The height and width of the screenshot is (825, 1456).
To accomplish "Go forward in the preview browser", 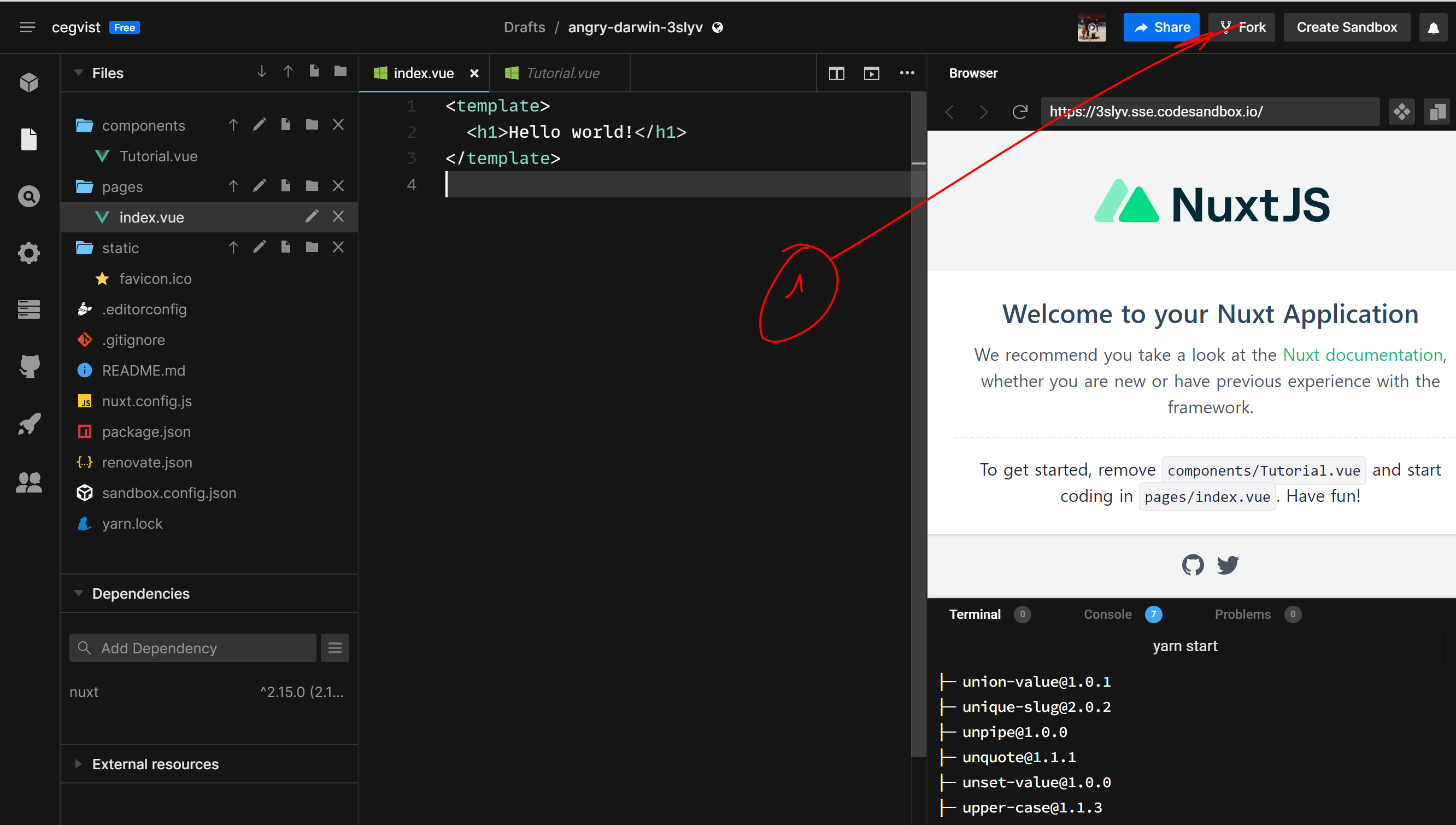I will (x=984, y=112).
